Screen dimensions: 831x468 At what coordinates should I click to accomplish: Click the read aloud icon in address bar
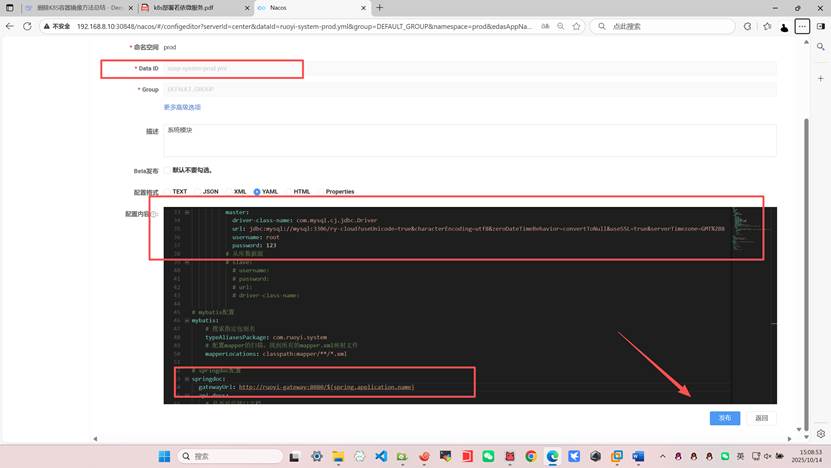point(545,26)
